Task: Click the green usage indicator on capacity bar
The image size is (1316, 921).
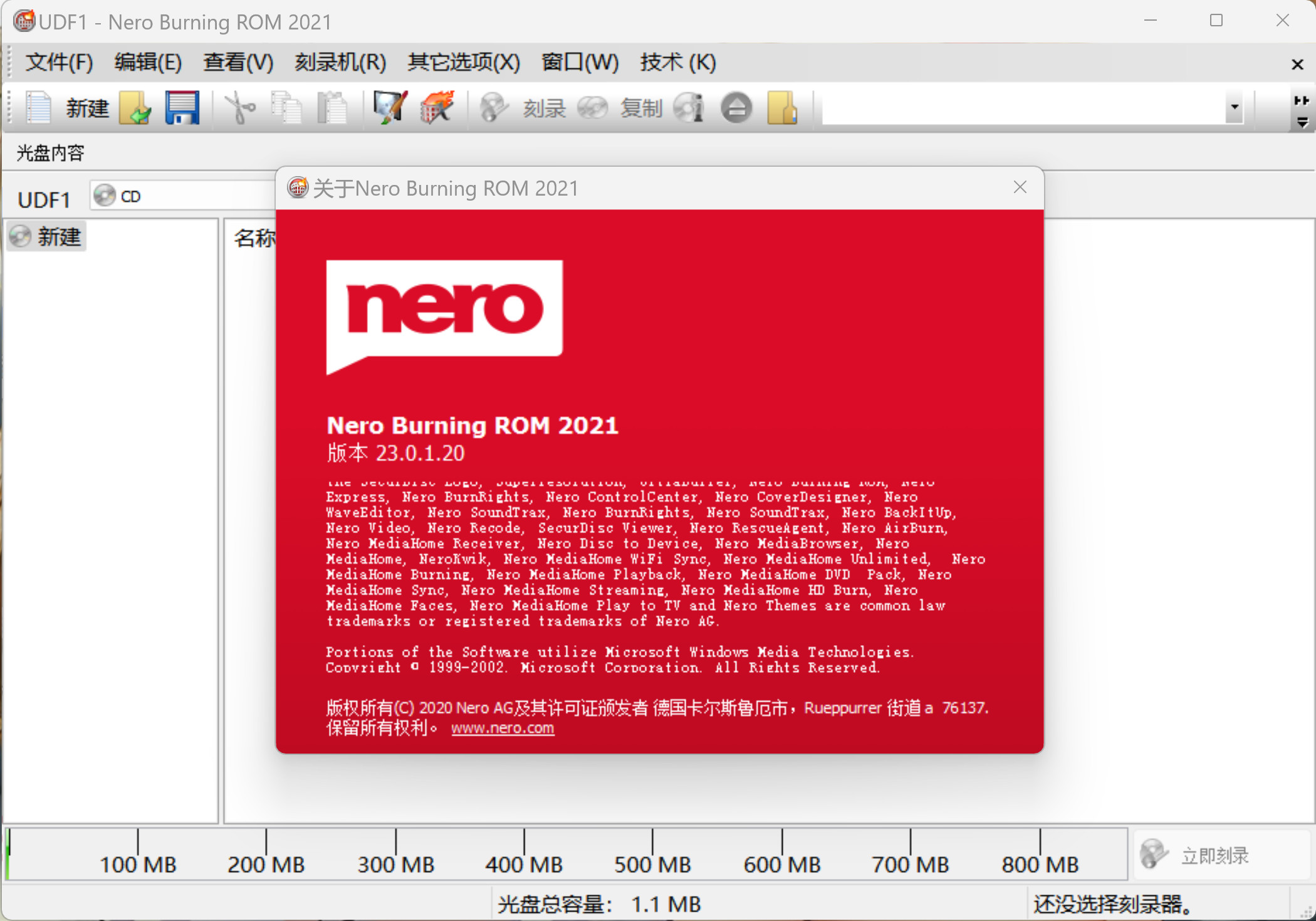Action: pos(8,854)
